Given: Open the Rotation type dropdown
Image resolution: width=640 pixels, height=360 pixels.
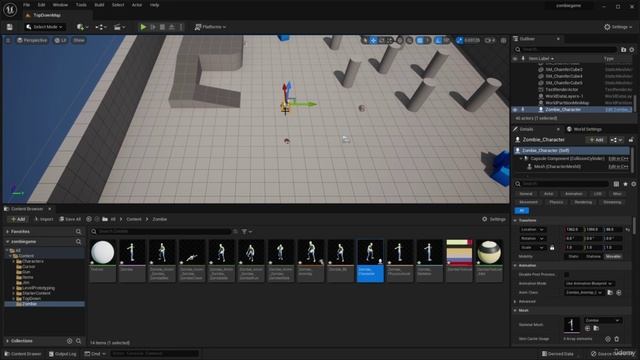Looking at the screenshot, I should click(533, 238).
